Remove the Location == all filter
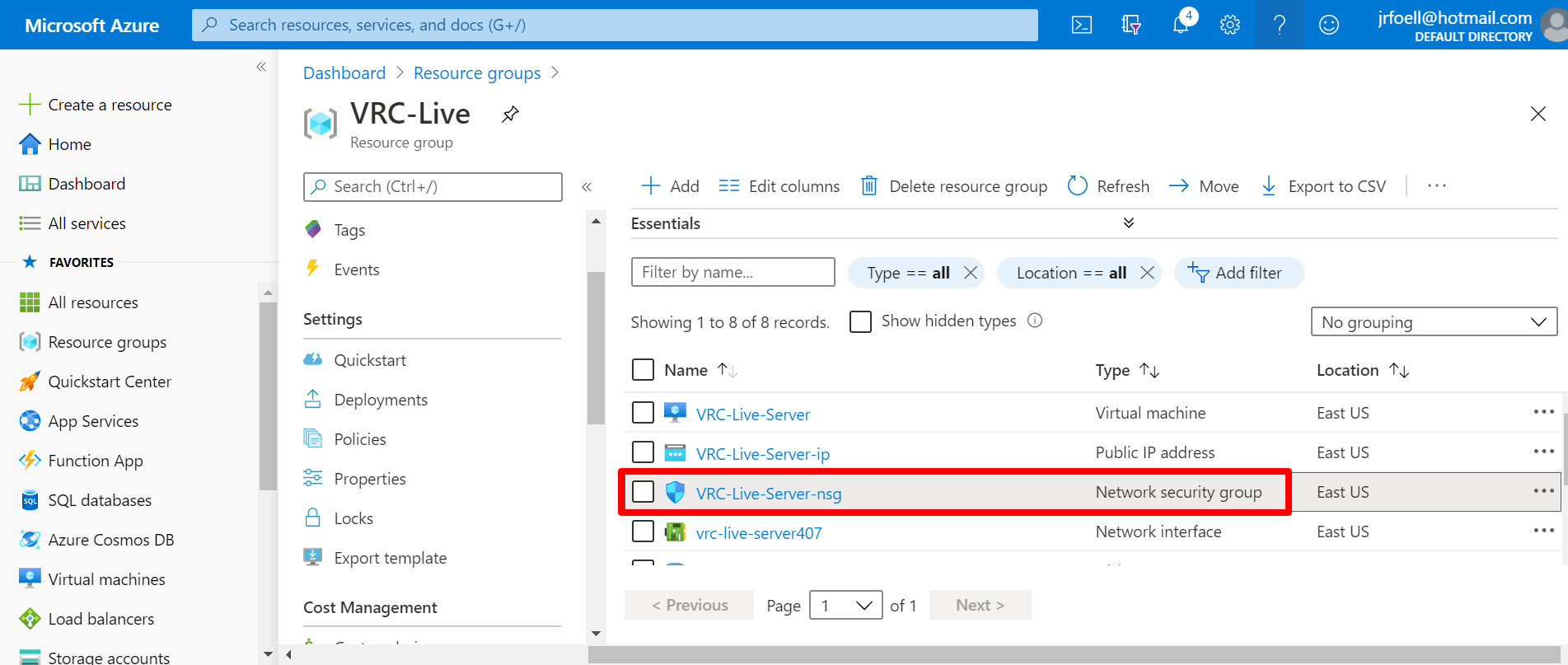Screen dimensions: 1568x665 click(1147, 273)
